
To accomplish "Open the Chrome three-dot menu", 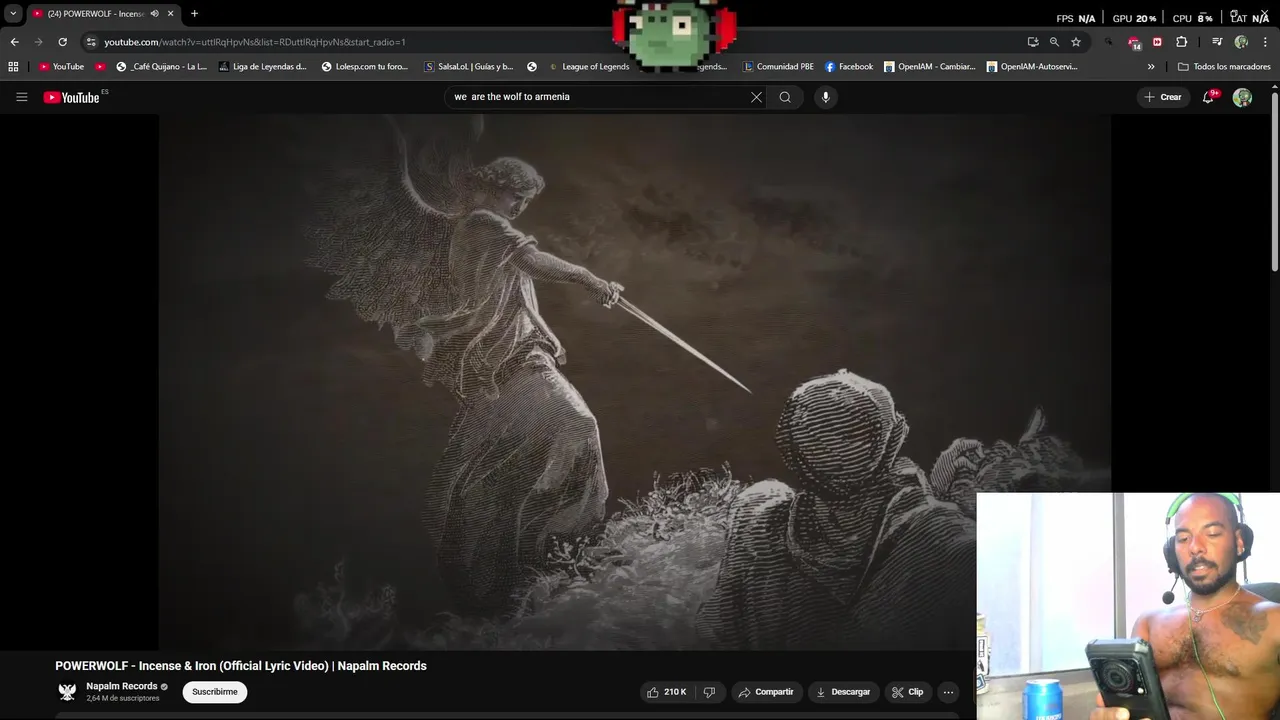I will pyautogui.click(x=1265, y=42).
